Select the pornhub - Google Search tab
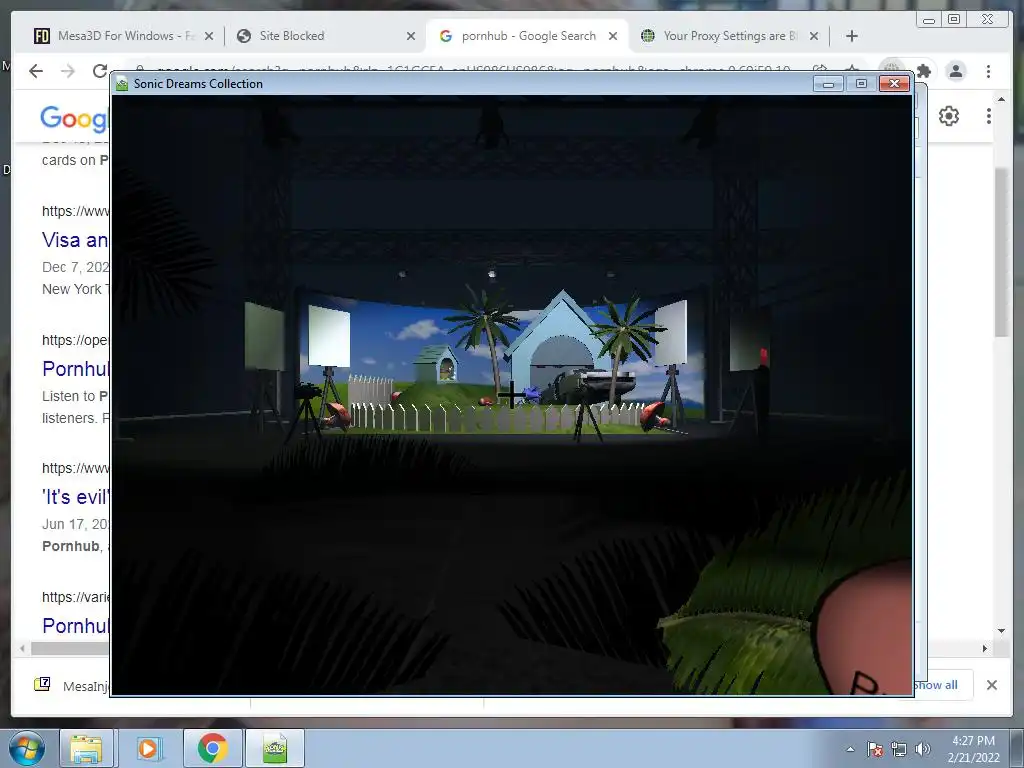Viewport: 1024px width, 768px height. [x=528, y=36]
